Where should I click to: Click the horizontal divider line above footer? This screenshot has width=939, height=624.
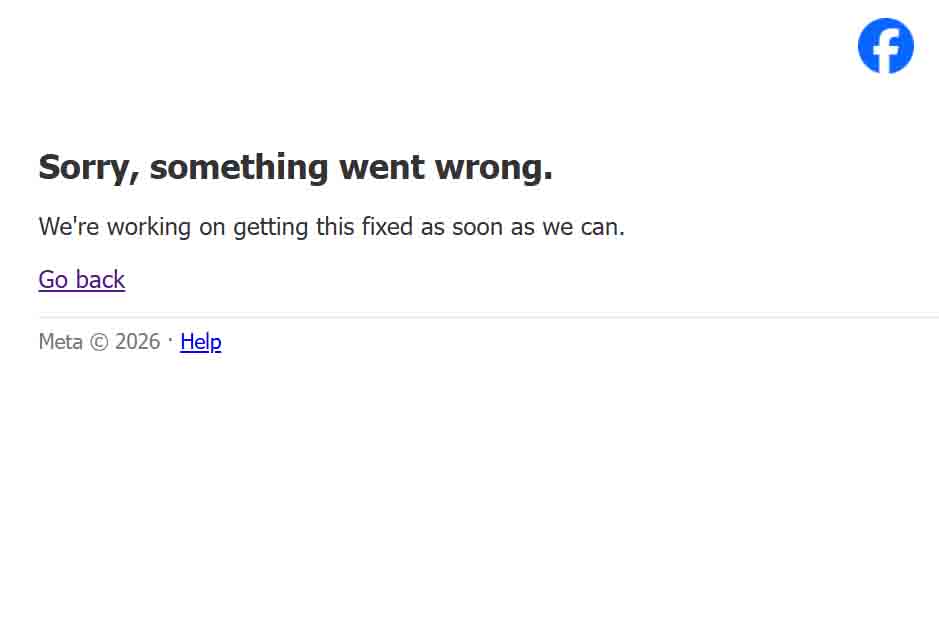(489, 315)
